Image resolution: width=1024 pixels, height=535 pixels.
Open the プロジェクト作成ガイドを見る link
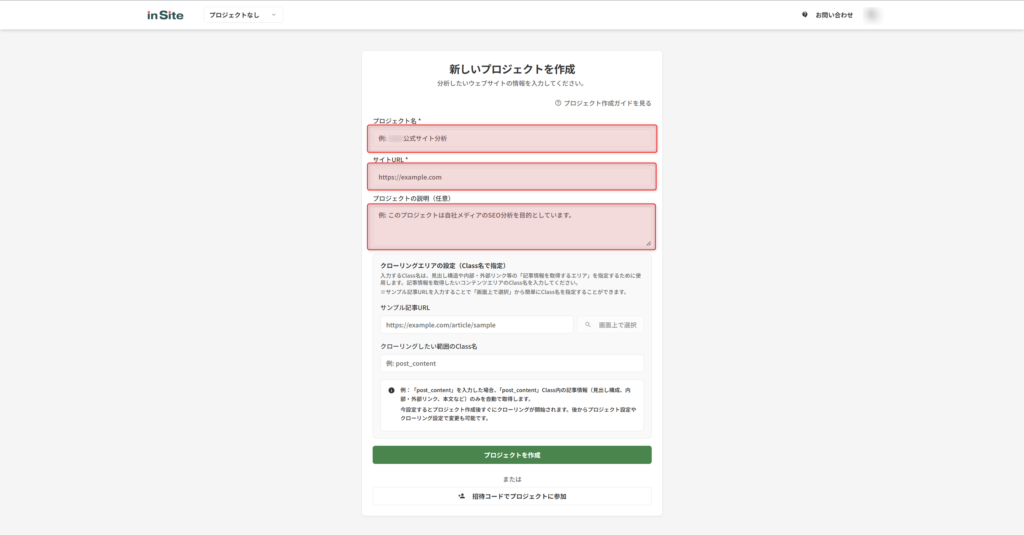[607, 103]
